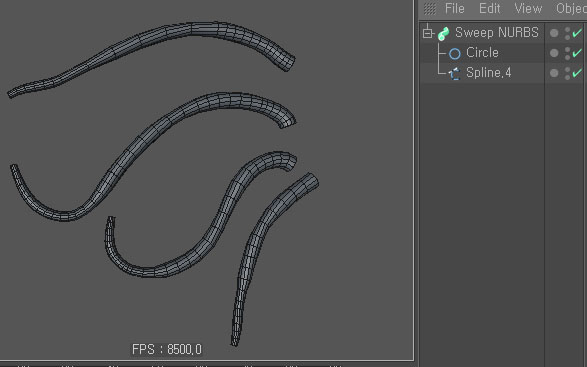Click the Spline.4 object icon

tap(454, 73)
